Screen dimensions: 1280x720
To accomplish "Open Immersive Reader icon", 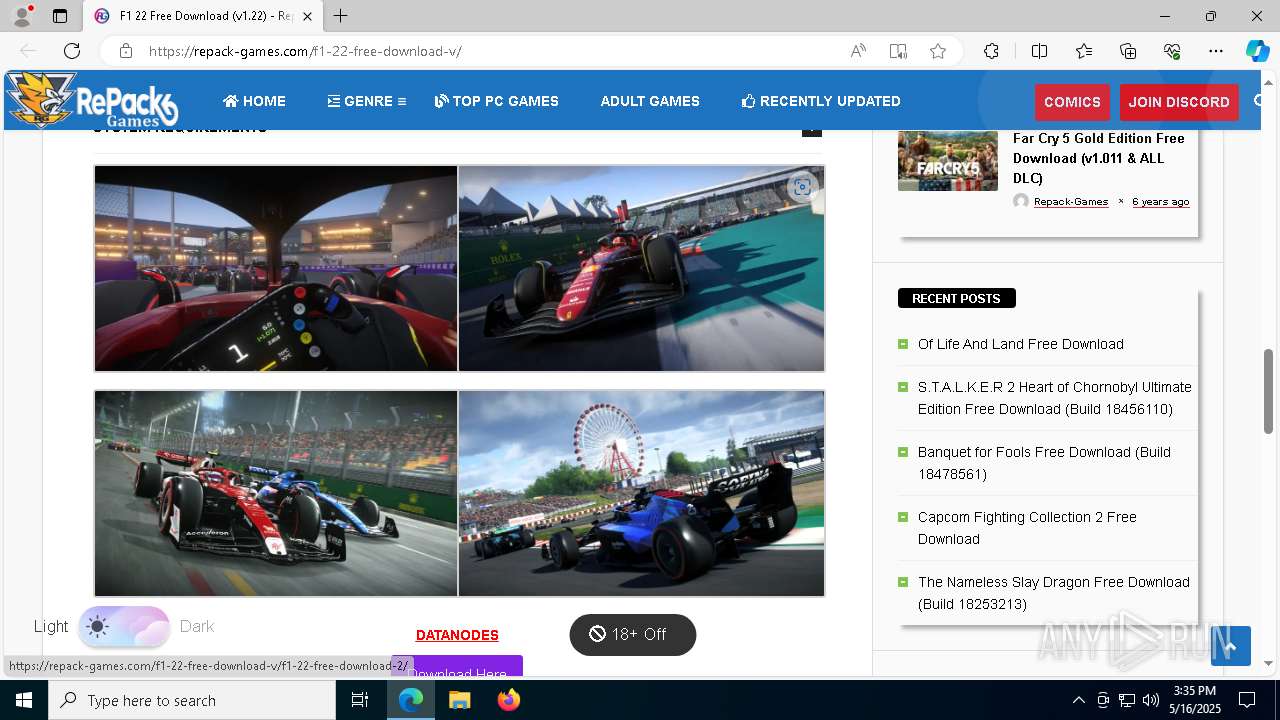I will pyautogui.click(x=898, y=51).
